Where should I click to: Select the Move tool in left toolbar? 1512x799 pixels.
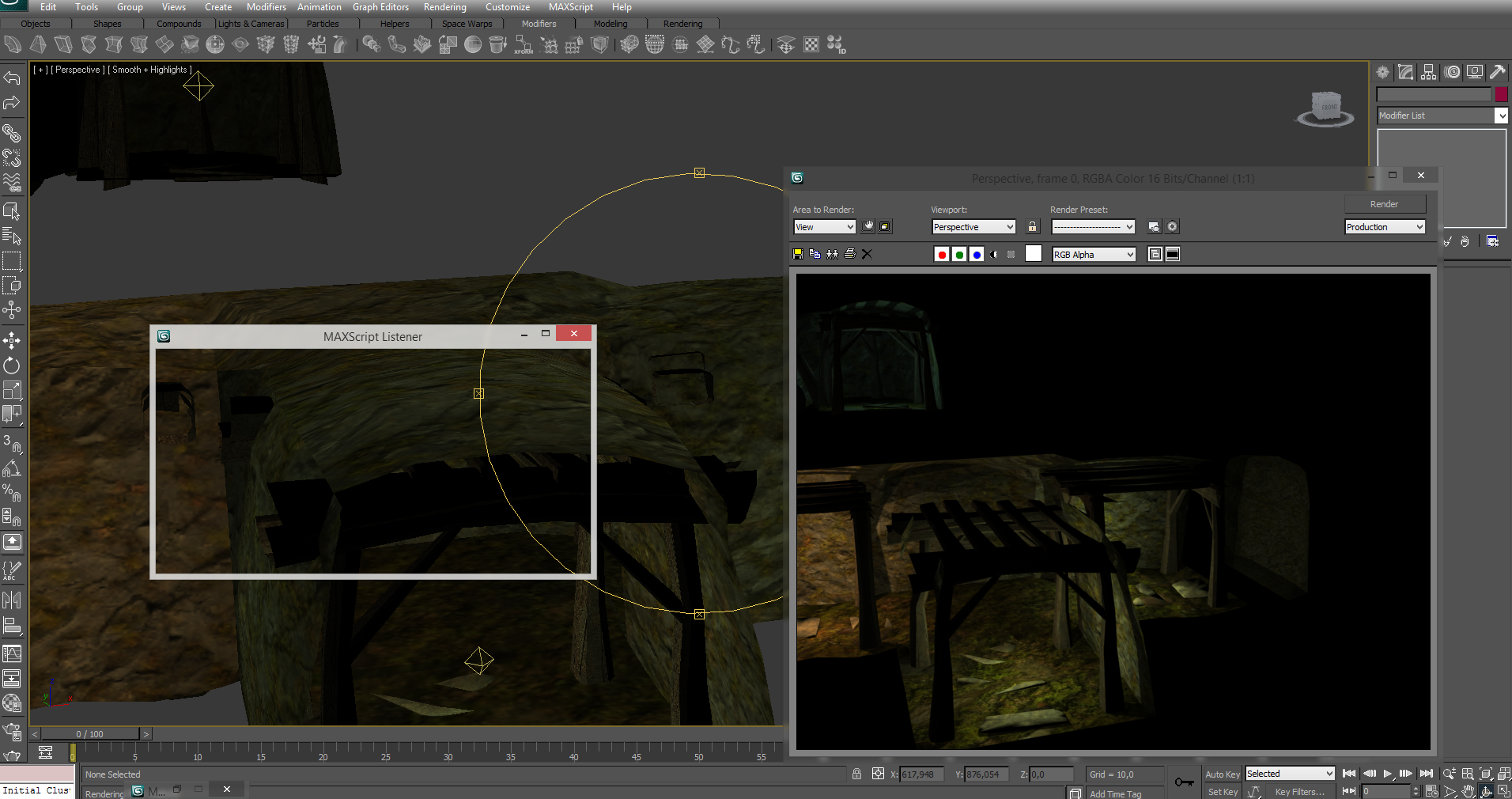coord(12,341)
